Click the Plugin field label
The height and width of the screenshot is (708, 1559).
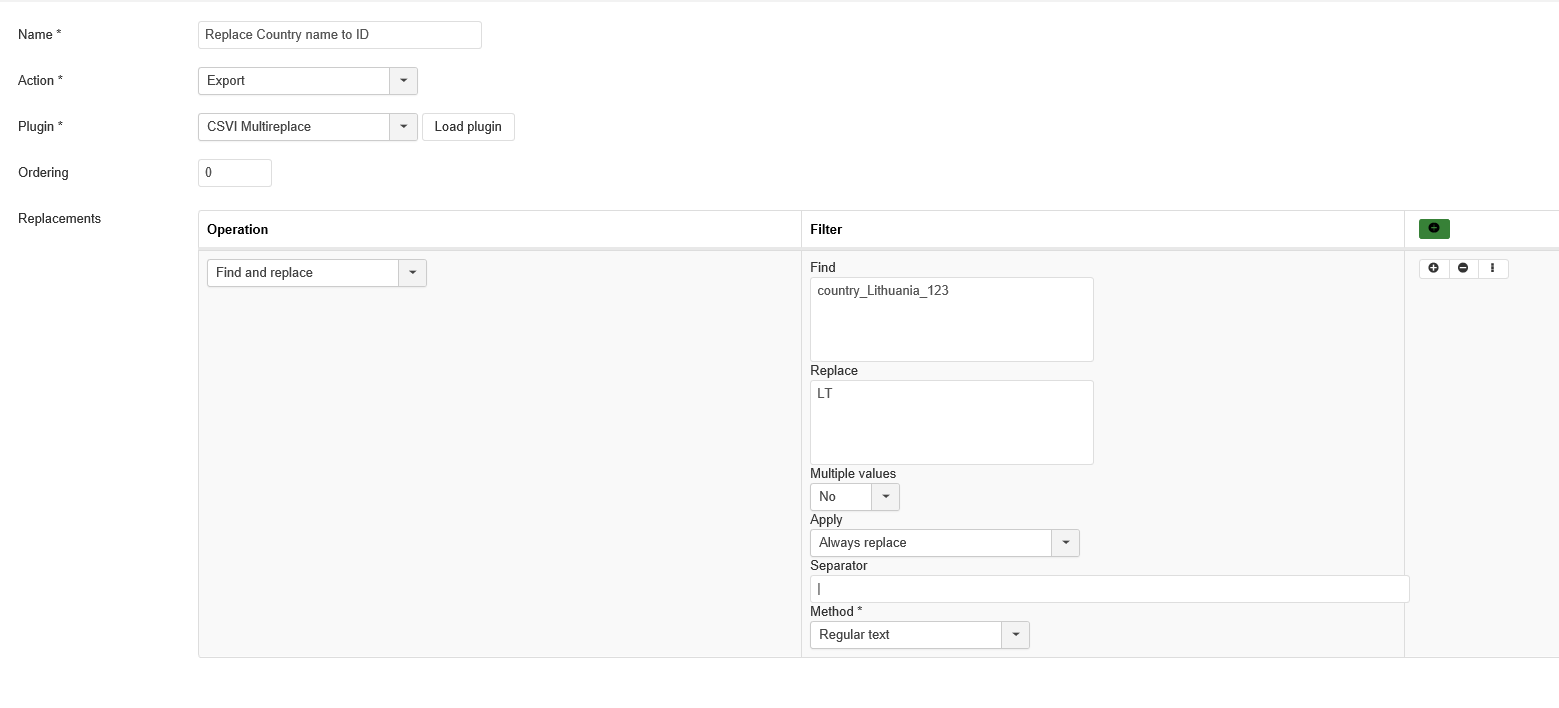coord(40,127)
